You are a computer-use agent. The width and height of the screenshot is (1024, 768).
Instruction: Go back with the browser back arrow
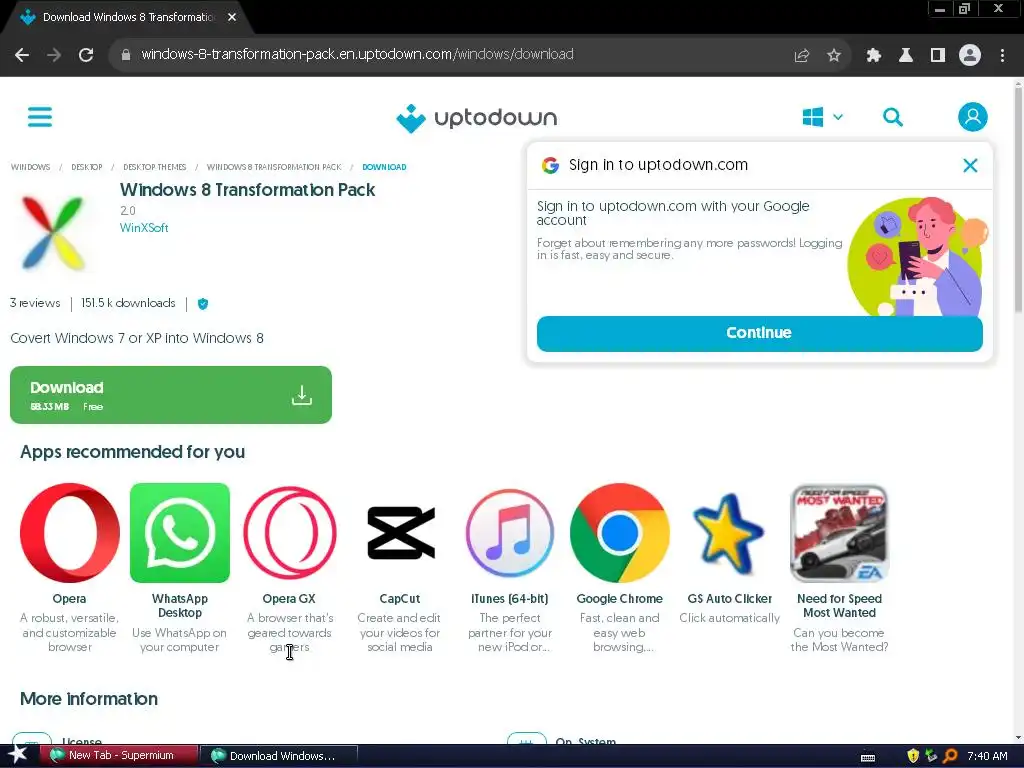tap(22, 55)
